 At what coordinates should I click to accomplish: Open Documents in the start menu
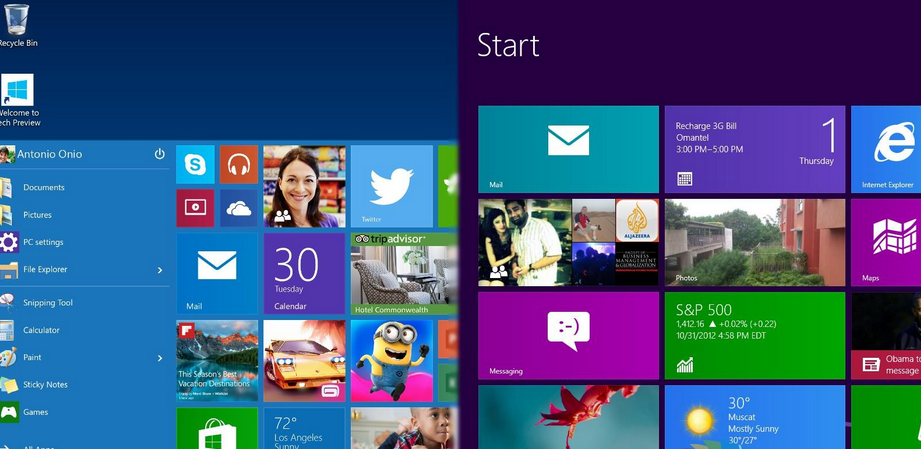tap(43, 187)
